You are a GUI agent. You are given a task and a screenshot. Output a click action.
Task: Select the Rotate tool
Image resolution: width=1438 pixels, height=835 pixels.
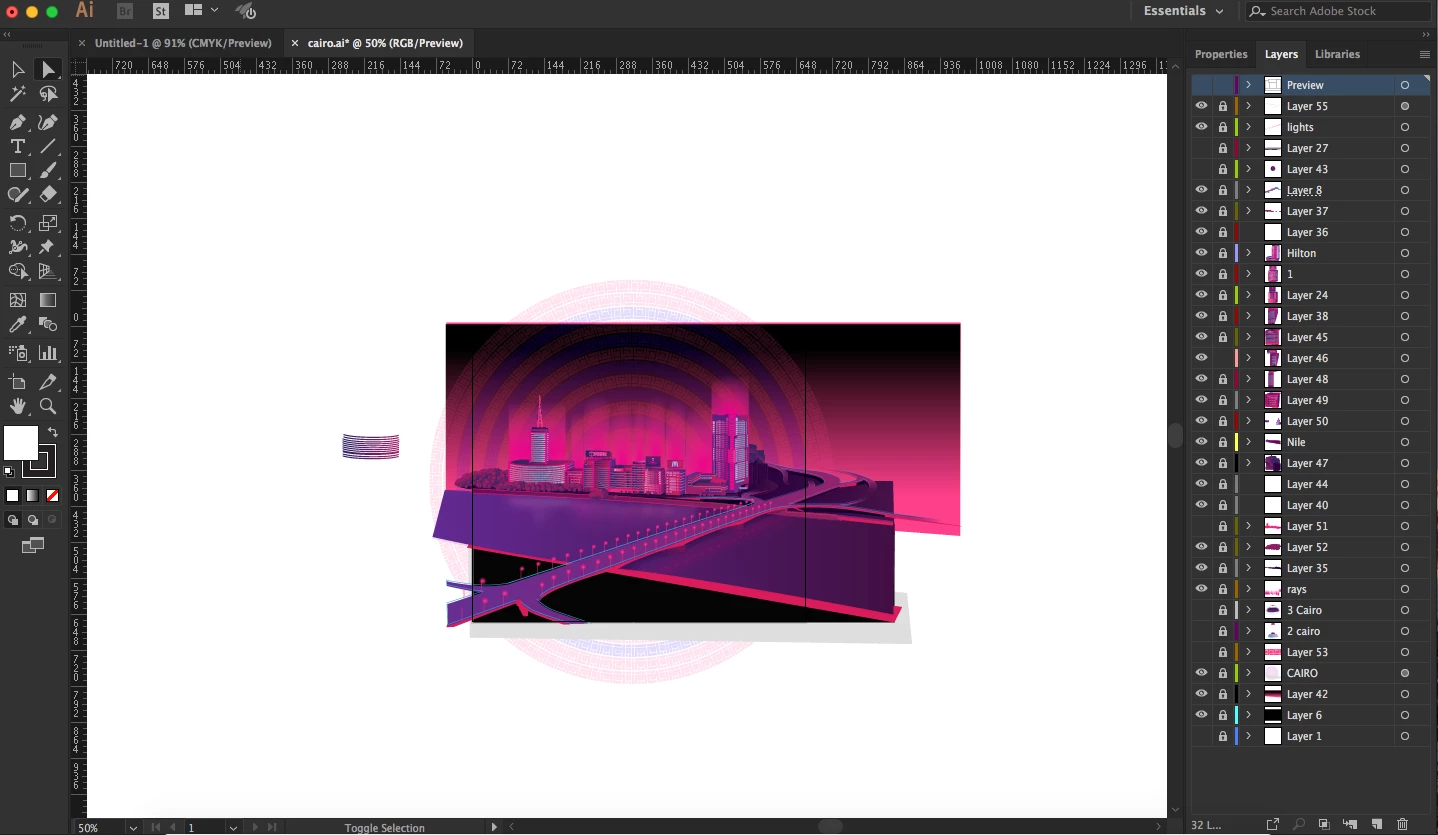(17, 223)
